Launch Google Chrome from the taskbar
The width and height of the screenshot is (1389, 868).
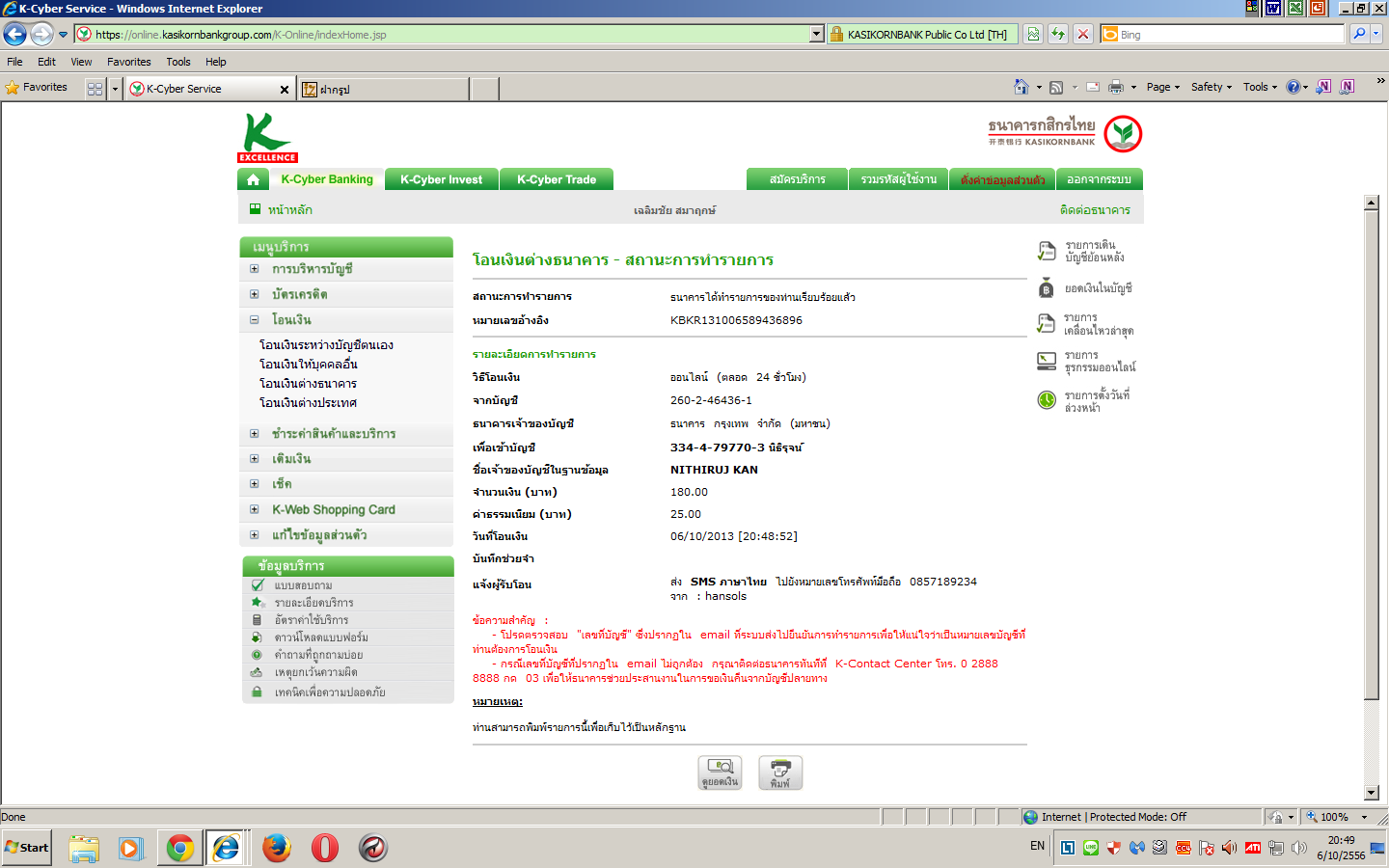click(x=179, y=848)
